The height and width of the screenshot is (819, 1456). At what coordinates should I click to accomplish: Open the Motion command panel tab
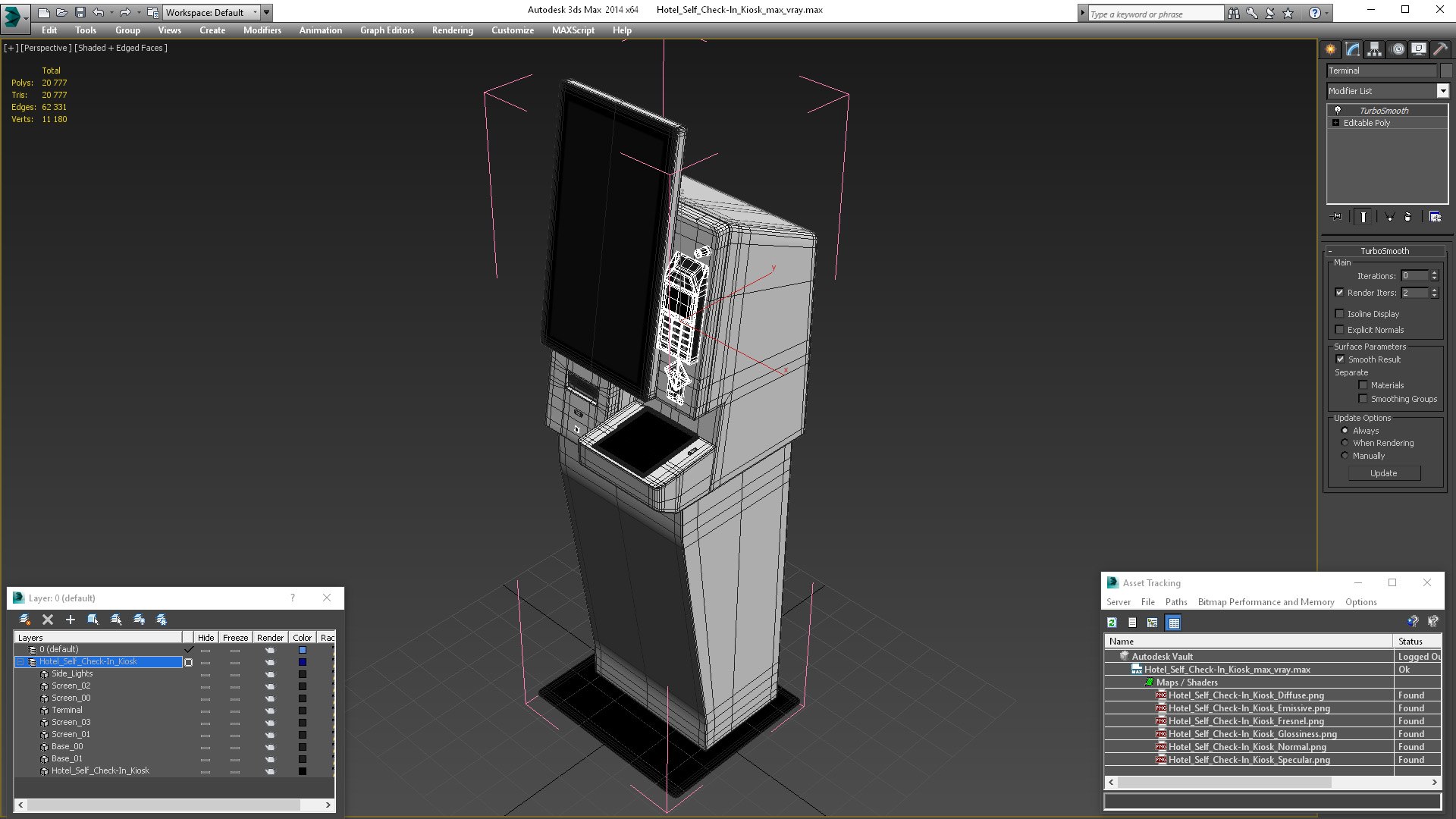1398,49
